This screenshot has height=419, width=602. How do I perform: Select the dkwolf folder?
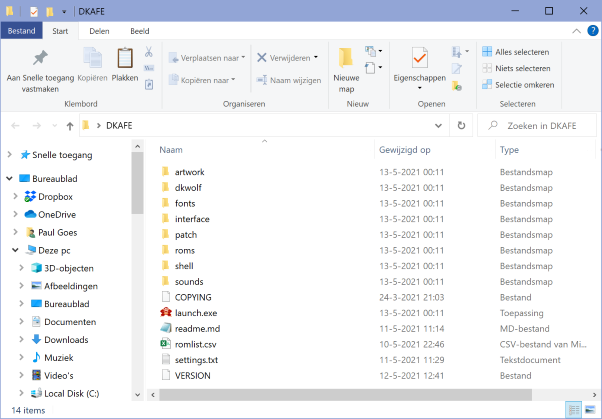tap(188, 187)
